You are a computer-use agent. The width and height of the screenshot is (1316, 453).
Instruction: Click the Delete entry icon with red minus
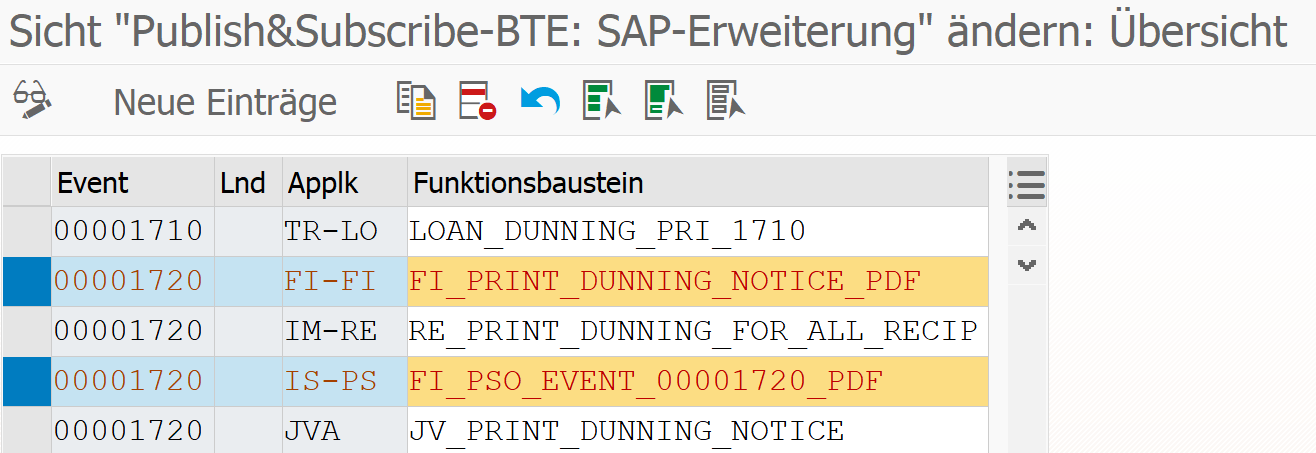click(478, 101)
